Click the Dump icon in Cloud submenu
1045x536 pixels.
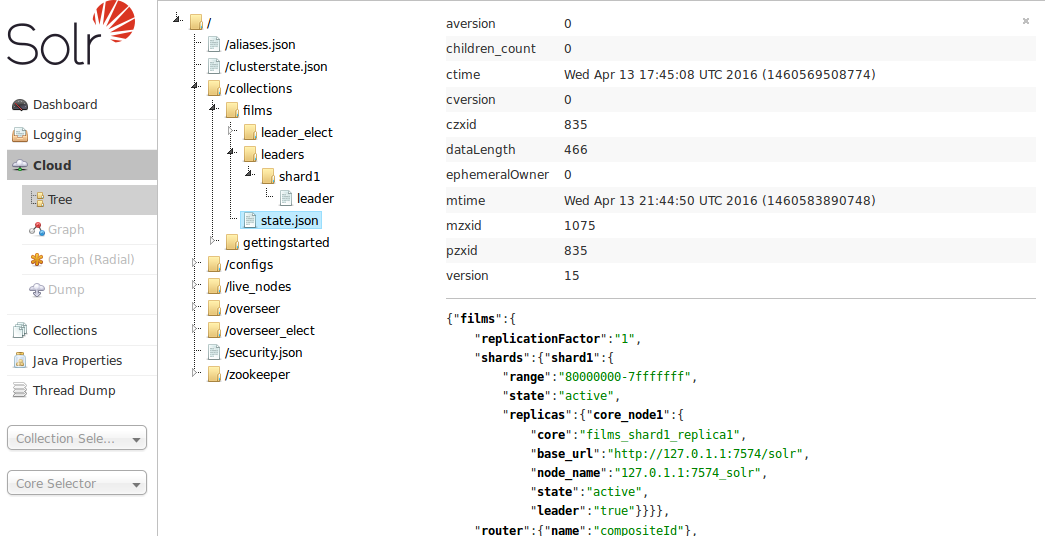[37, 290]
